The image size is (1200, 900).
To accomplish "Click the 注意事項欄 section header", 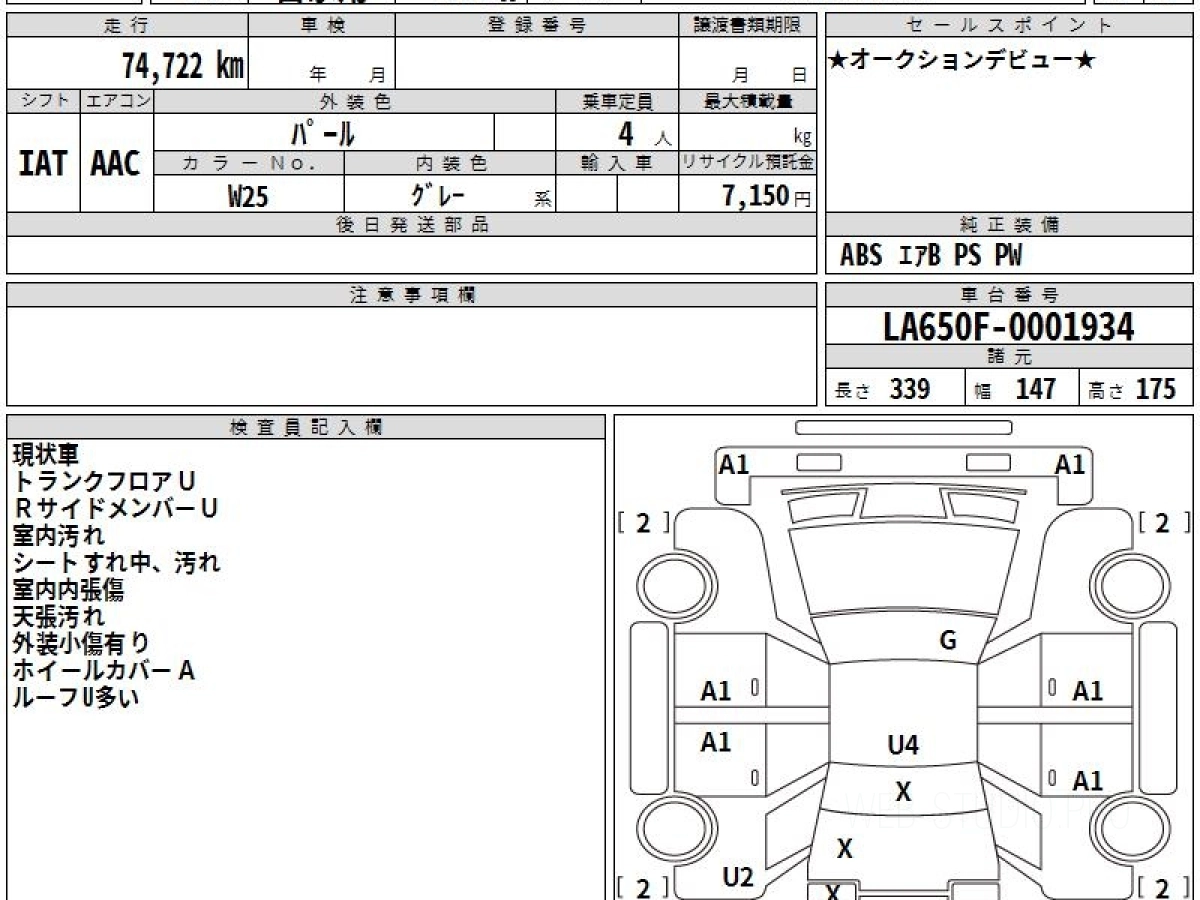I will coord(412,295).
